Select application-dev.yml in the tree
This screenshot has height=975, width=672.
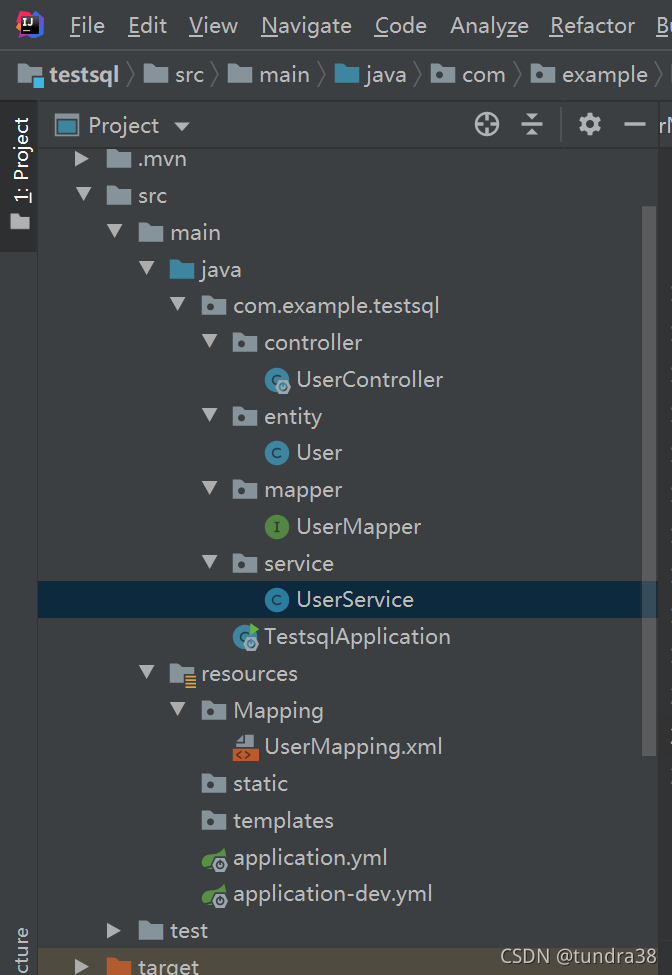tap(333, 894)
